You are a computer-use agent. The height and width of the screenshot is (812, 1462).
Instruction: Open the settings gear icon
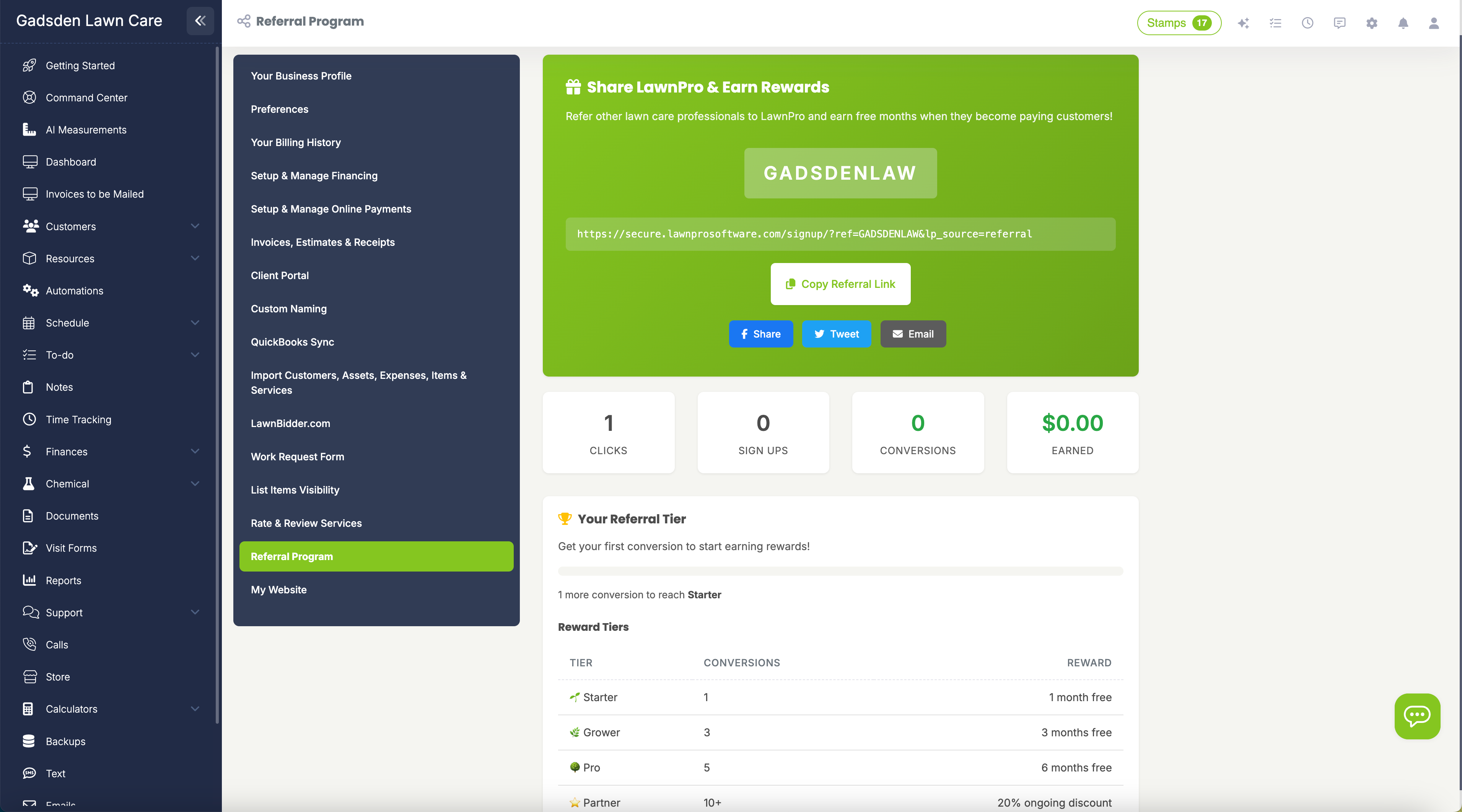pos(1372,23)
